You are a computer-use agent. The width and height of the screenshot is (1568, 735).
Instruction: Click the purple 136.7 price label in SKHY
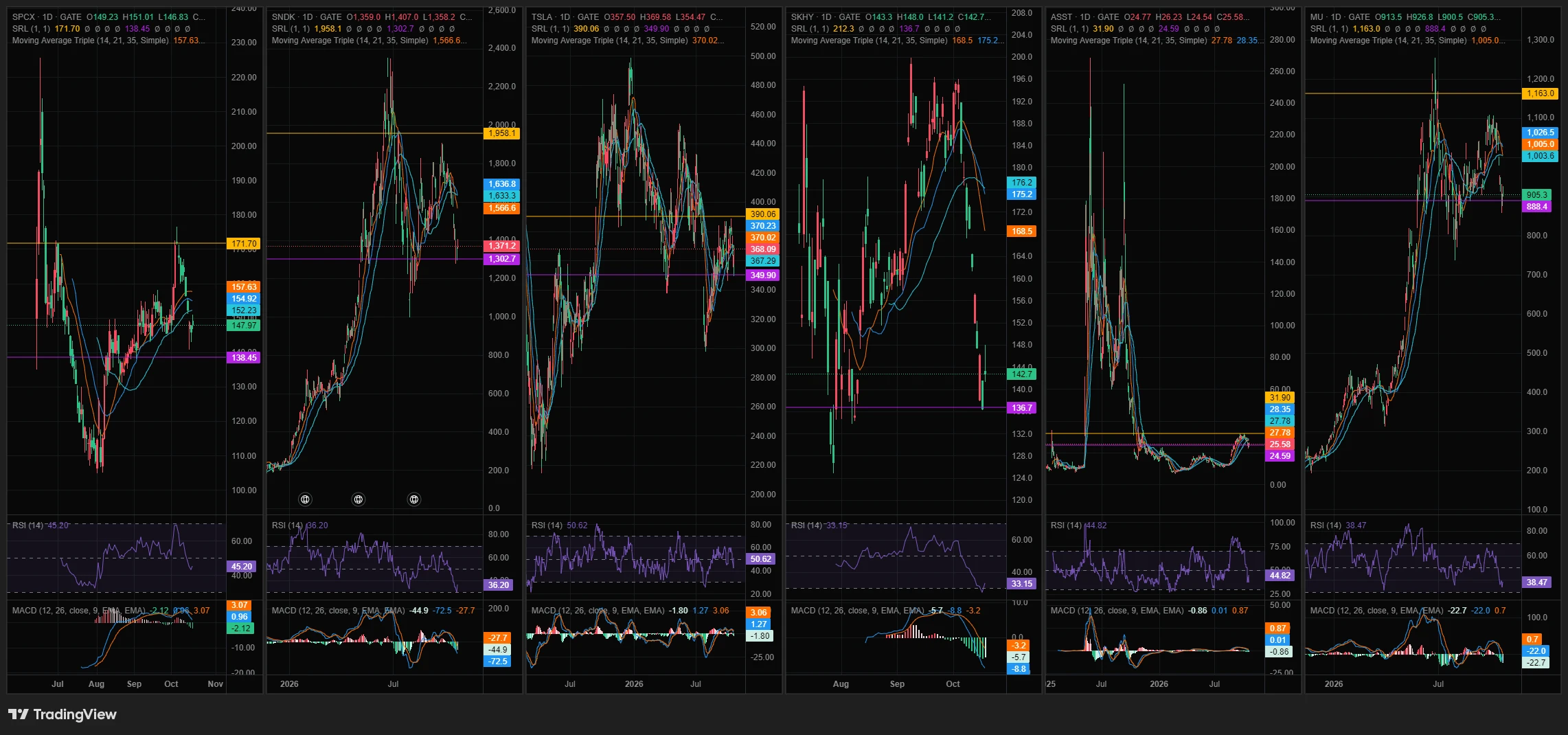(1021, 408)
